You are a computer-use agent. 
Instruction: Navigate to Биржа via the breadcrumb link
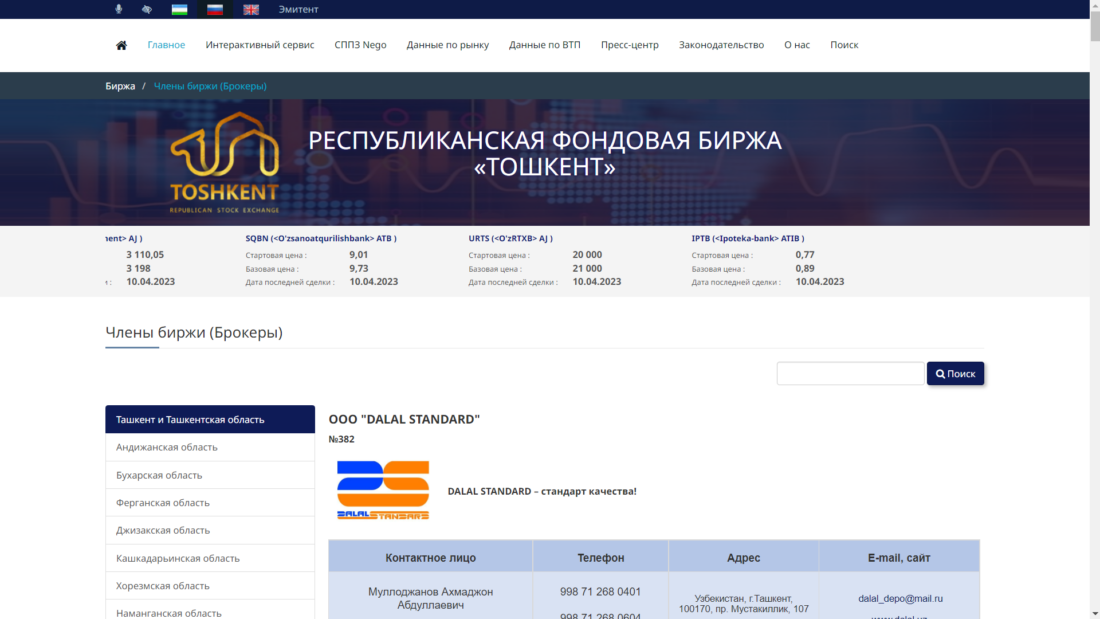(122, 86)
